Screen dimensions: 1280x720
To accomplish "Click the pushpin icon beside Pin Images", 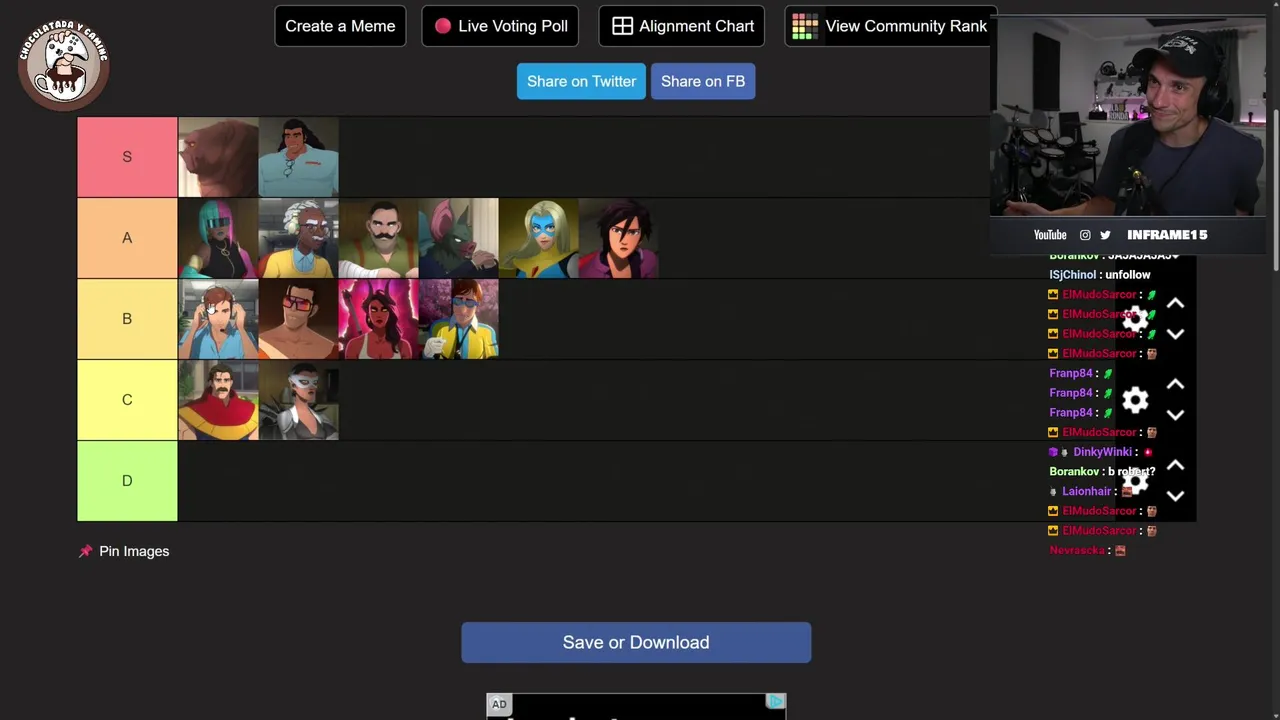I will [x=86, y=551].
